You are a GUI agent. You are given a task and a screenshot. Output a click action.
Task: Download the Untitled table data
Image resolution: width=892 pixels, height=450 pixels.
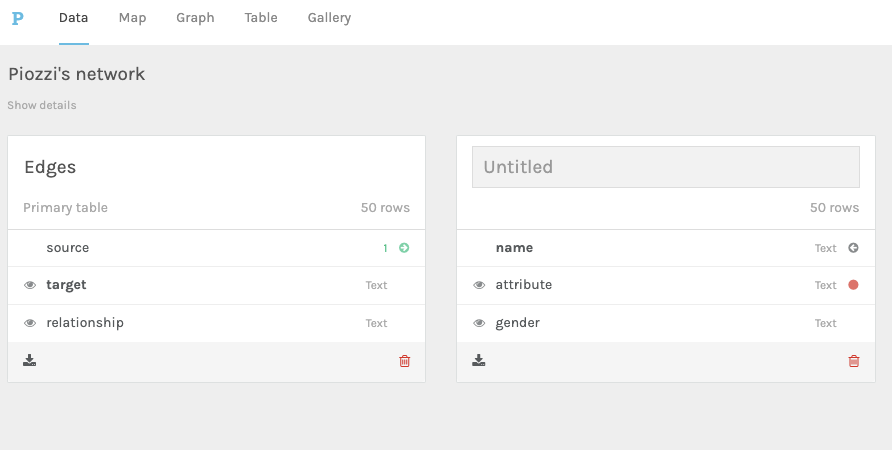click(478, 360)
